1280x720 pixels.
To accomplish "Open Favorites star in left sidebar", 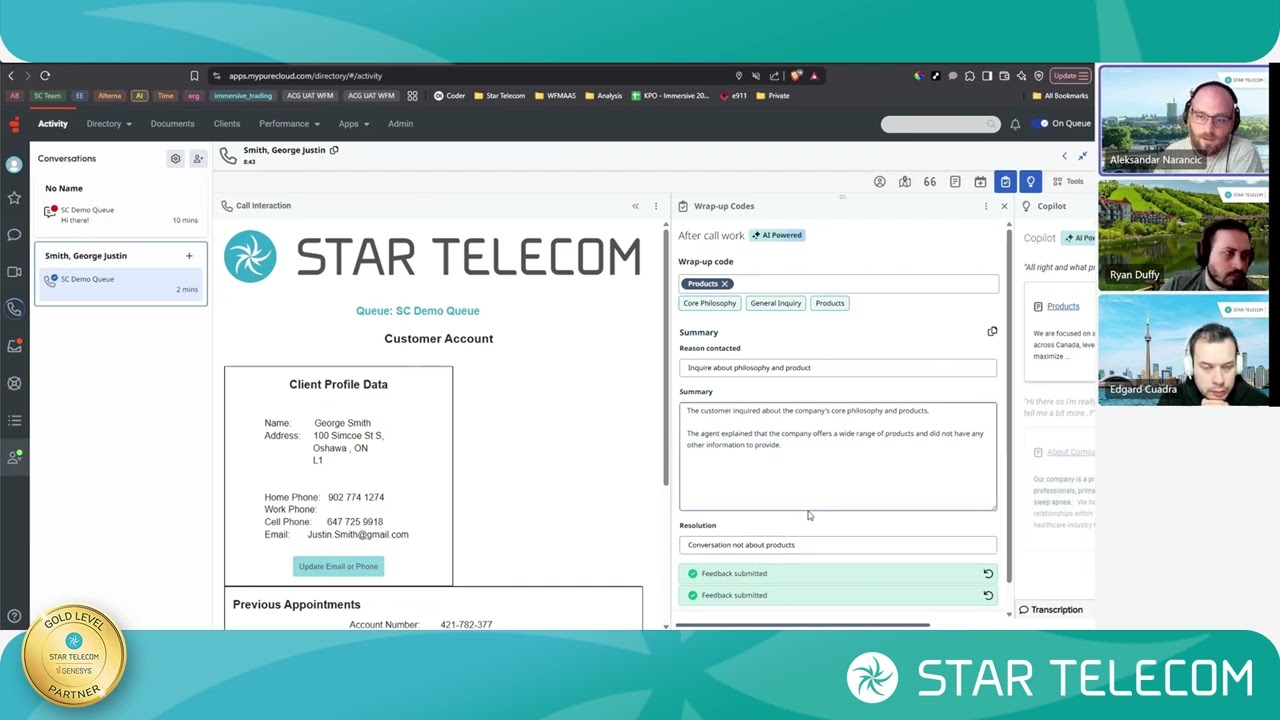I will click(14, 198).
